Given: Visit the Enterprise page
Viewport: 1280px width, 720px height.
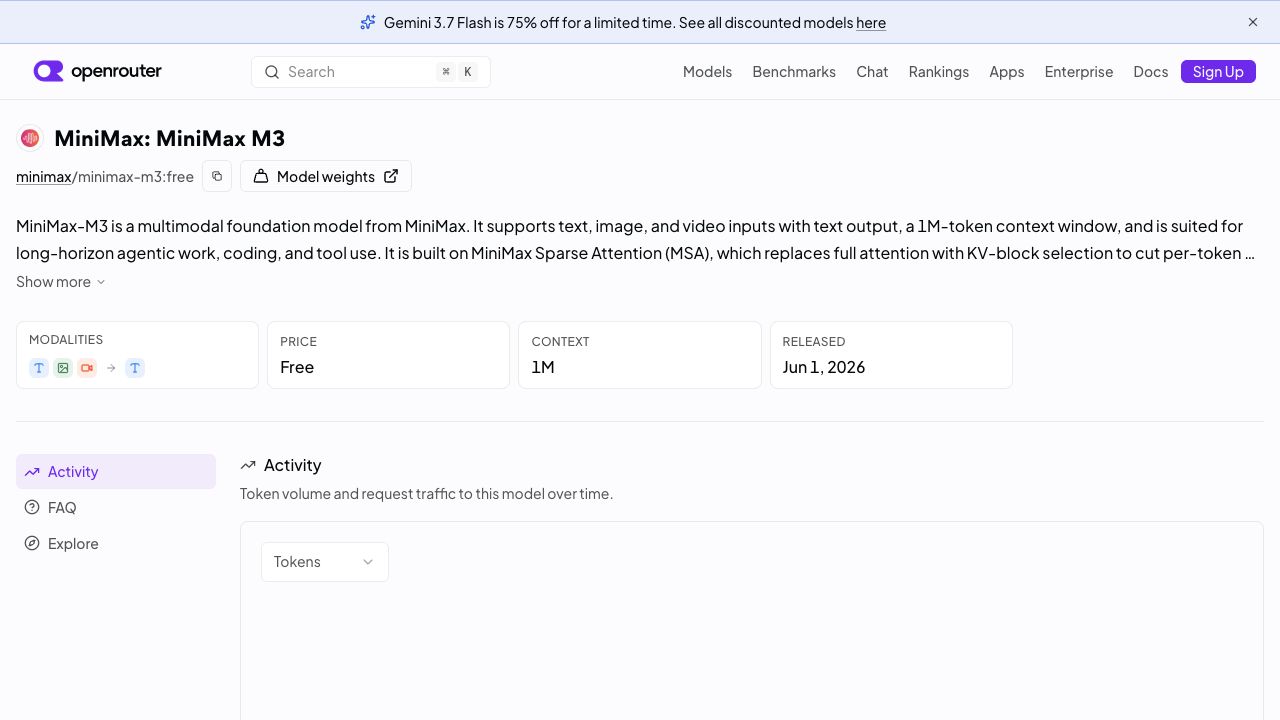Looking at the screenshot, I should pyautogui.click(x=1079, y=72).
